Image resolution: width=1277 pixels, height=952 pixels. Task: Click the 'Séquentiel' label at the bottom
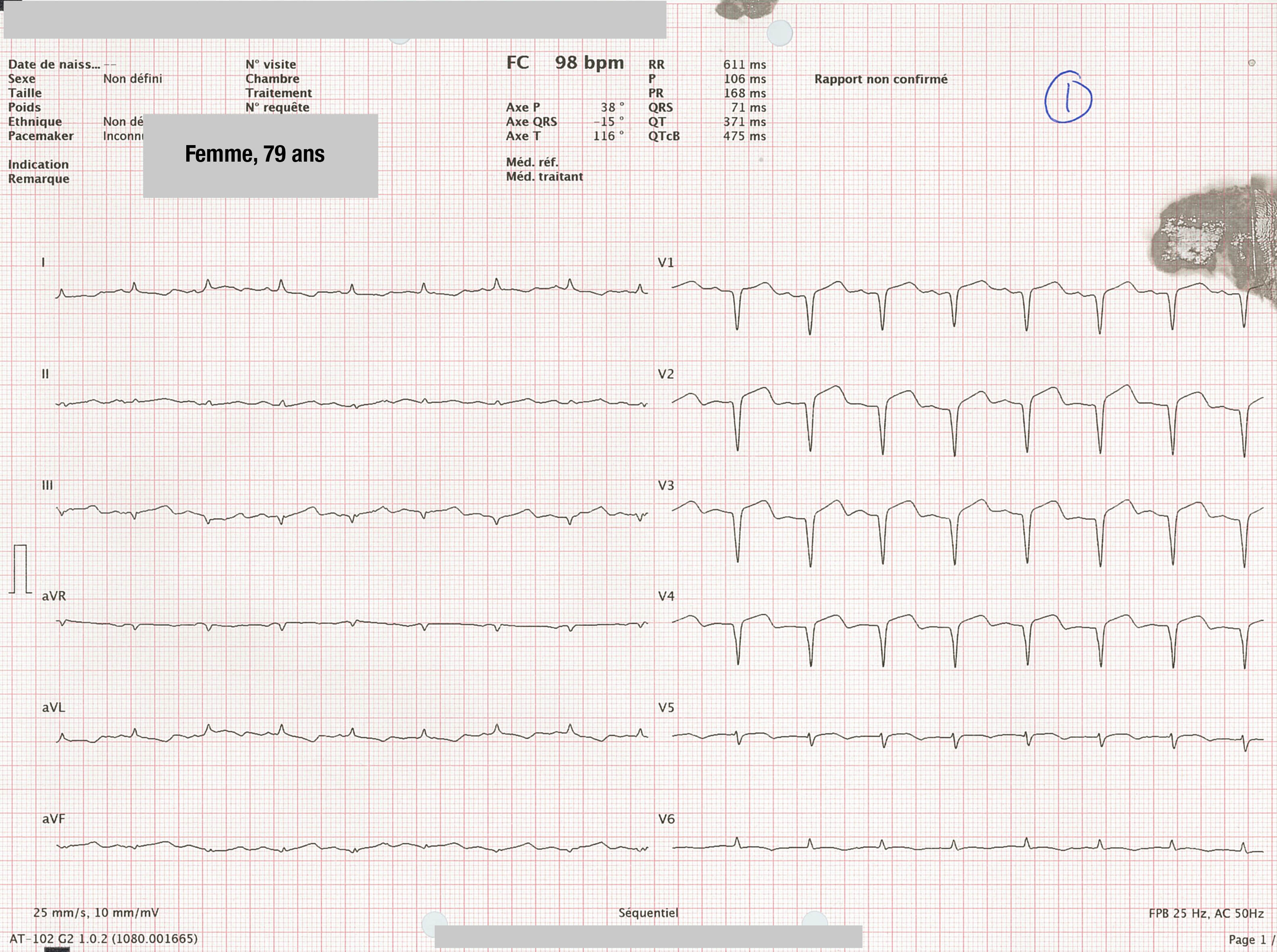pyautogui.click(x=648, y=913)
